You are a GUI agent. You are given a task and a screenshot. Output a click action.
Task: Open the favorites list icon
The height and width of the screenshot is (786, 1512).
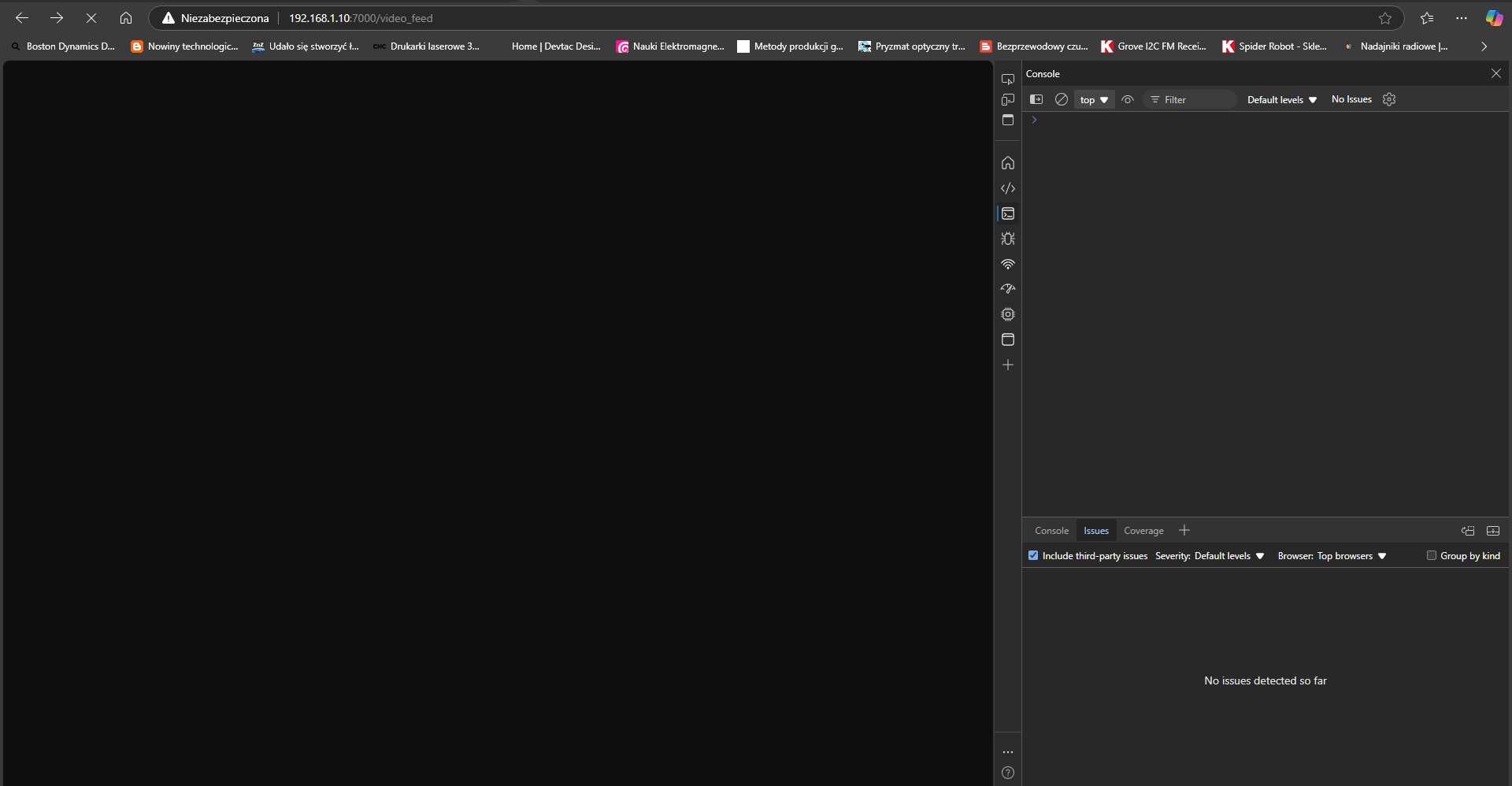pos(1427,18)
